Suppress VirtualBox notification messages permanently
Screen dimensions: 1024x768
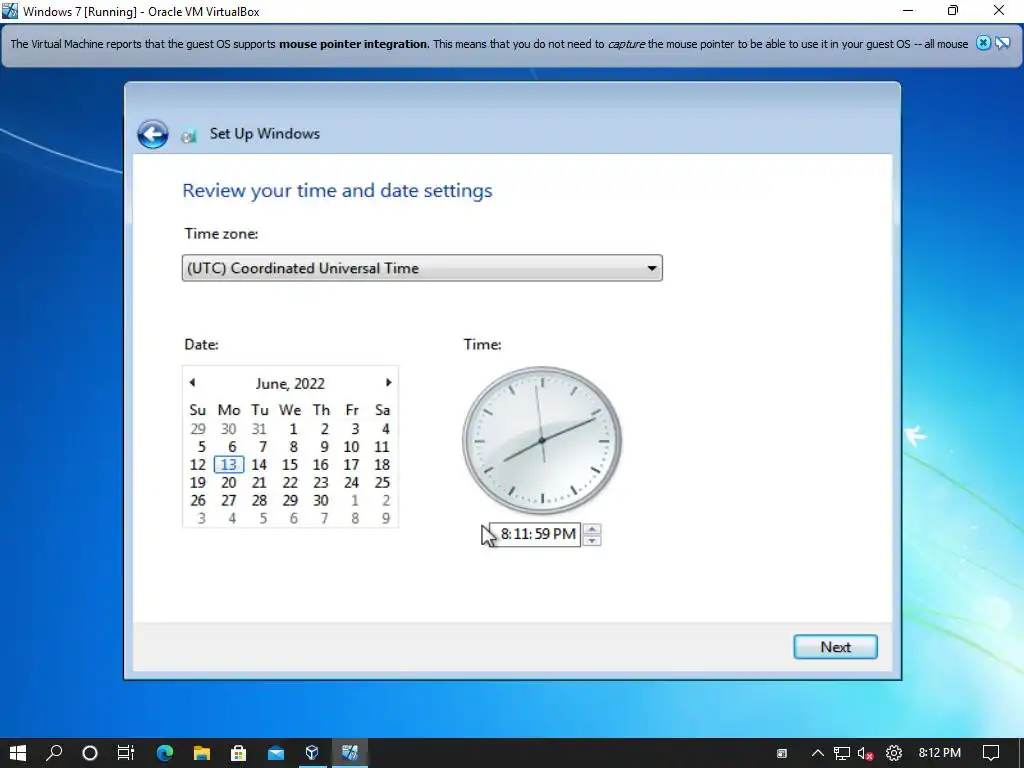click(x=1002, y=43)
